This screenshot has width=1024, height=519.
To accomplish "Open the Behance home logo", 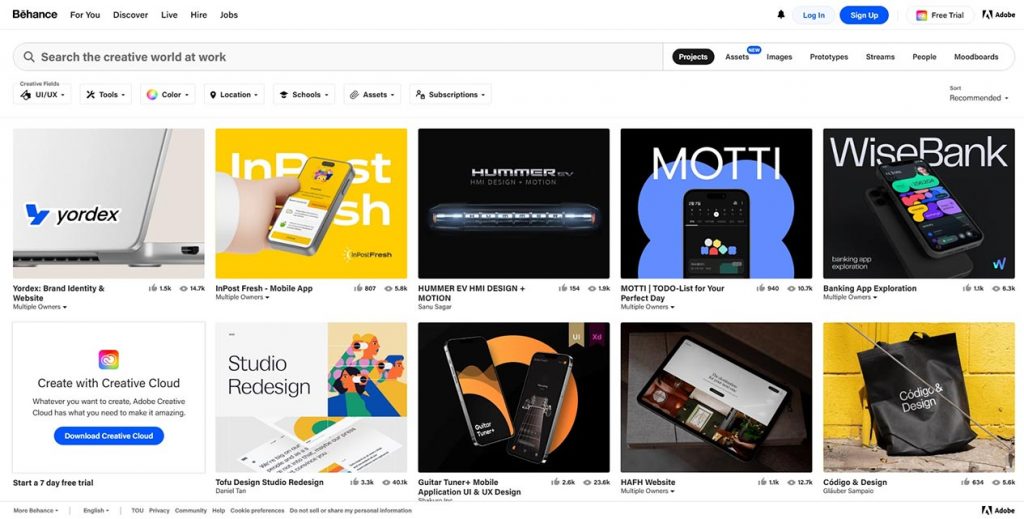I will pos(35,14).
